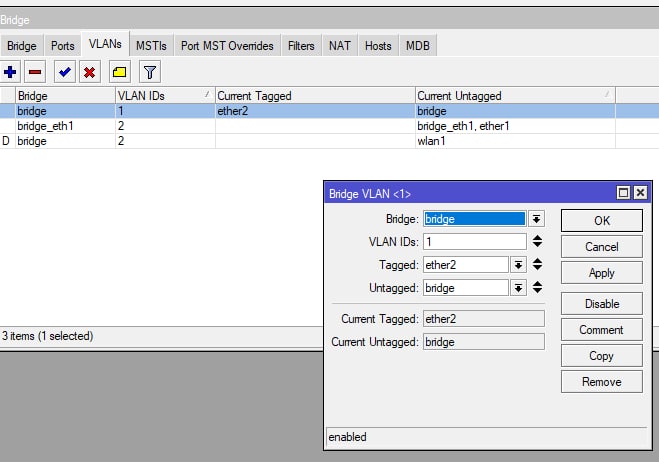Switch to the Ports tab
The height and width of the screenshot is (462, 659).
pos(63,45)
